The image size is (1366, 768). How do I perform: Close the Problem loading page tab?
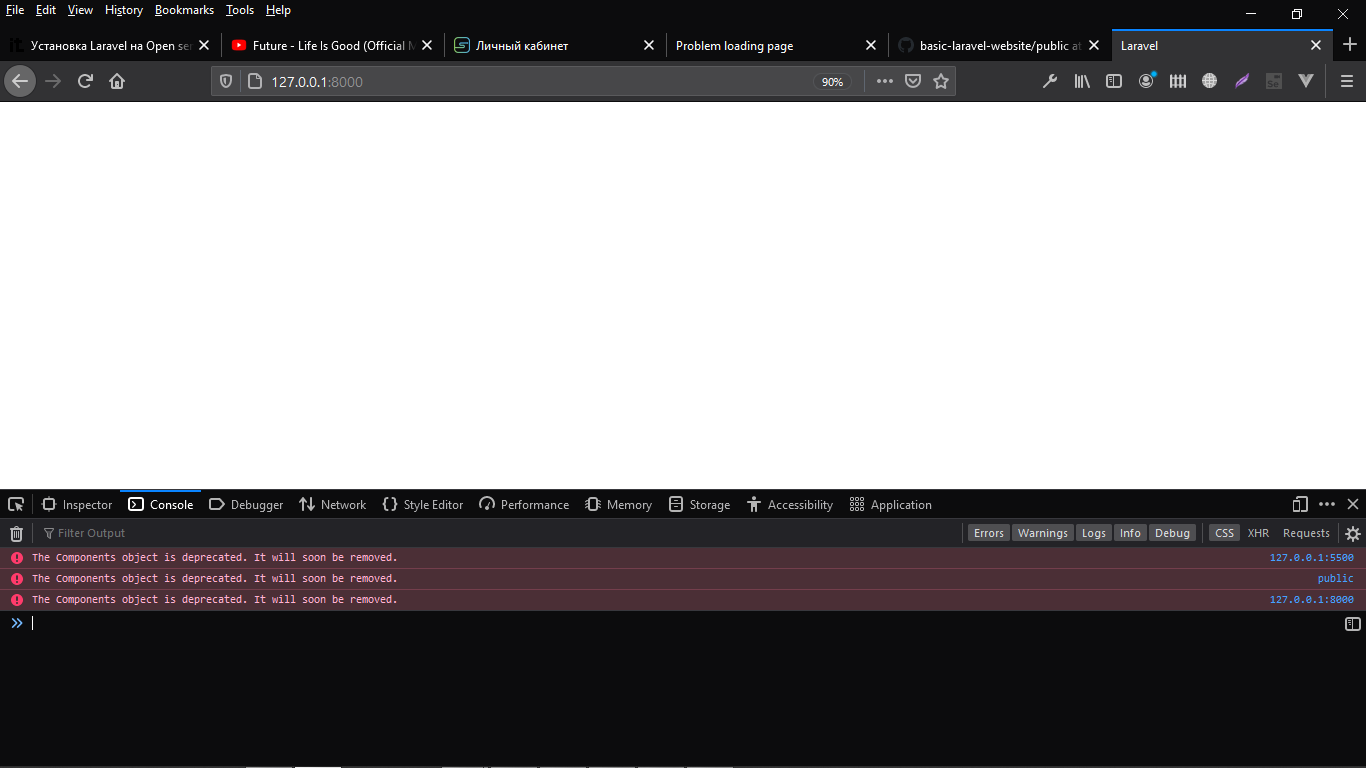[x=871, y=46]
